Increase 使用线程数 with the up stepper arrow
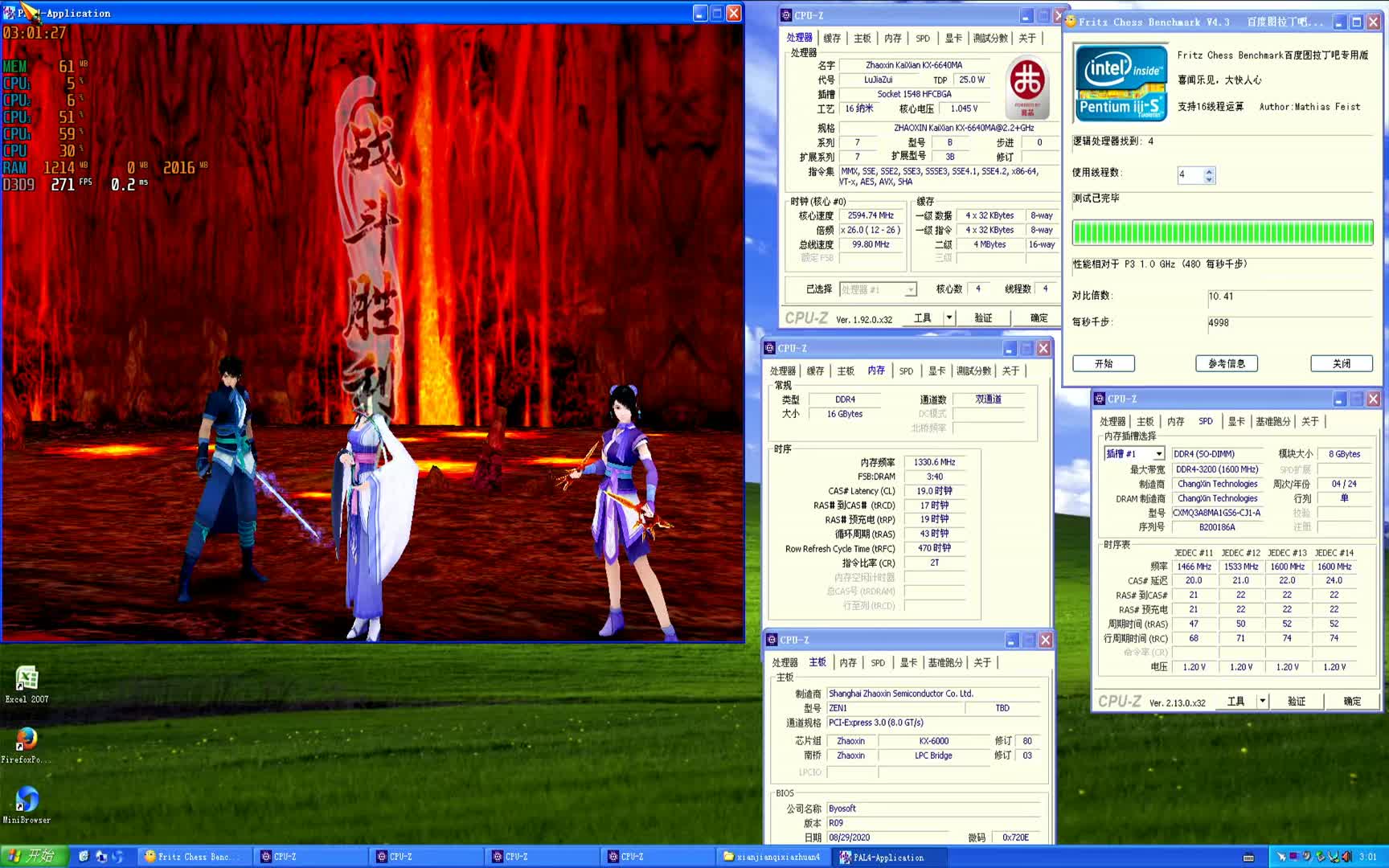1389x868 pixels. (1208, 170)
